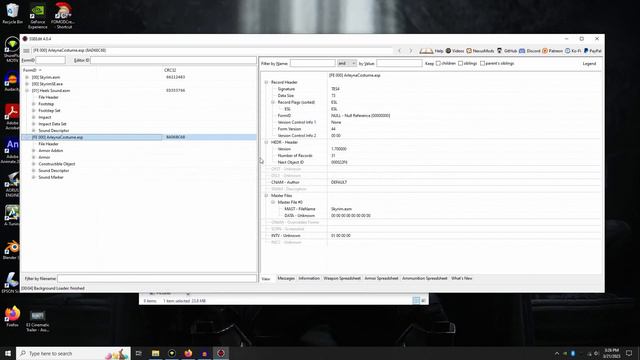Viewport: 640px width, 360px height.
Task: Focus the Filter by Name field
Action: 313,63
